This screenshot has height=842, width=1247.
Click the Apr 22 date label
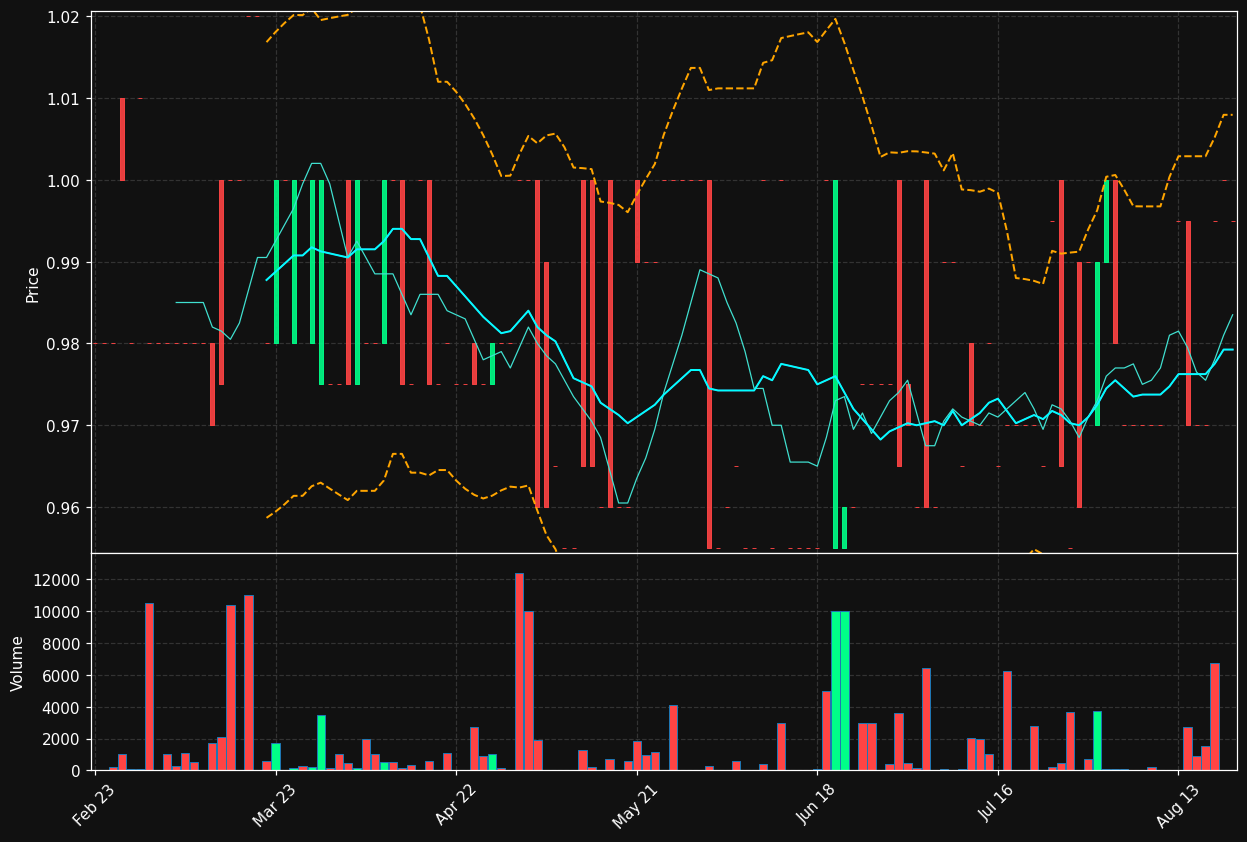coord(455,806)
